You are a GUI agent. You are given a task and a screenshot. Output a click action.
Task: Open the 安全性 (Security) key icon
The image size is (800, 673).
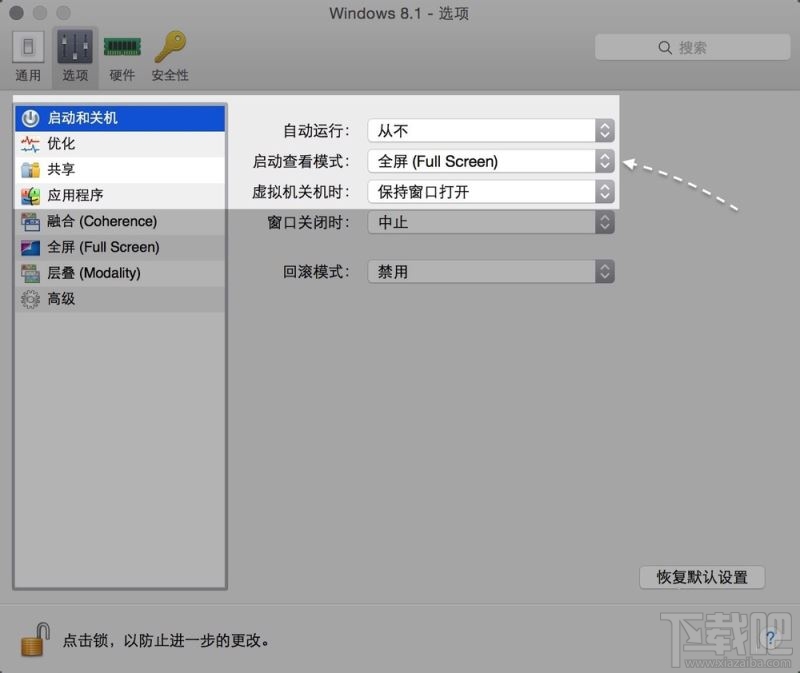[x=171, y=46]
